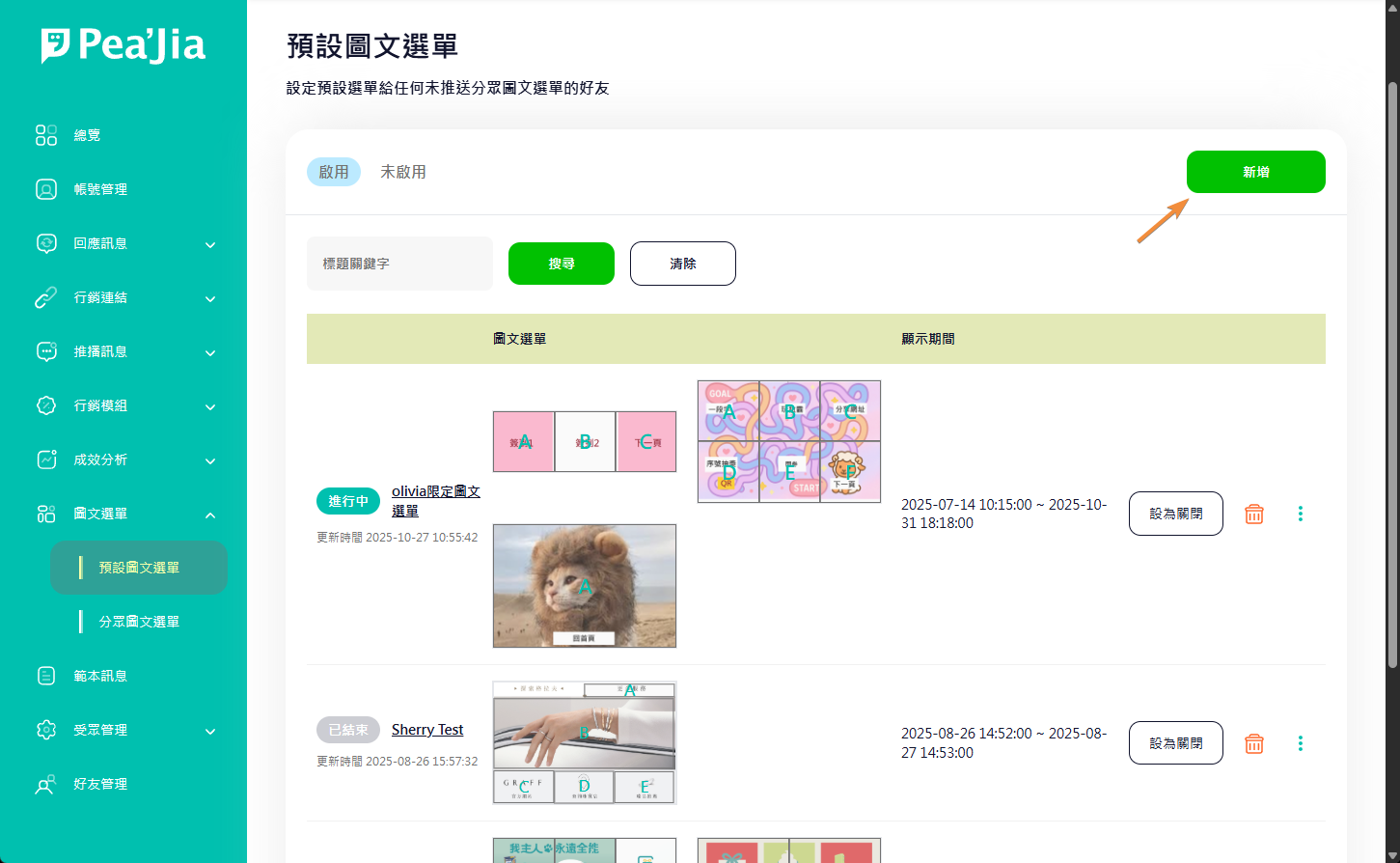Open more options for Sherry Test
The height and width of the screenshot is (863, 1400).
1300,743
